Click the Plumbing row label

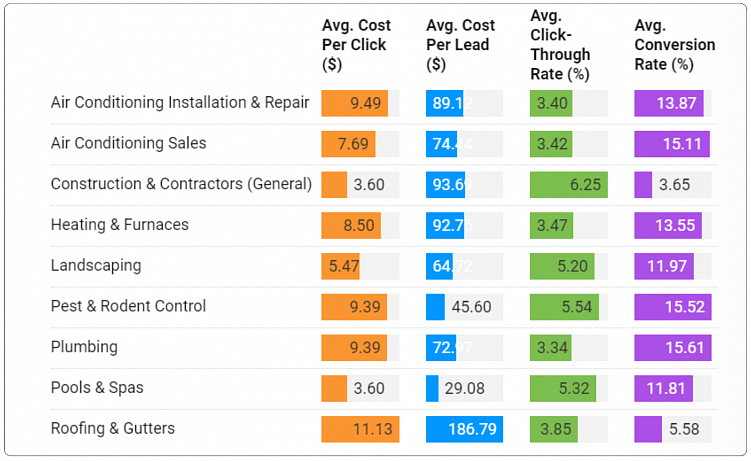point(84,347)
